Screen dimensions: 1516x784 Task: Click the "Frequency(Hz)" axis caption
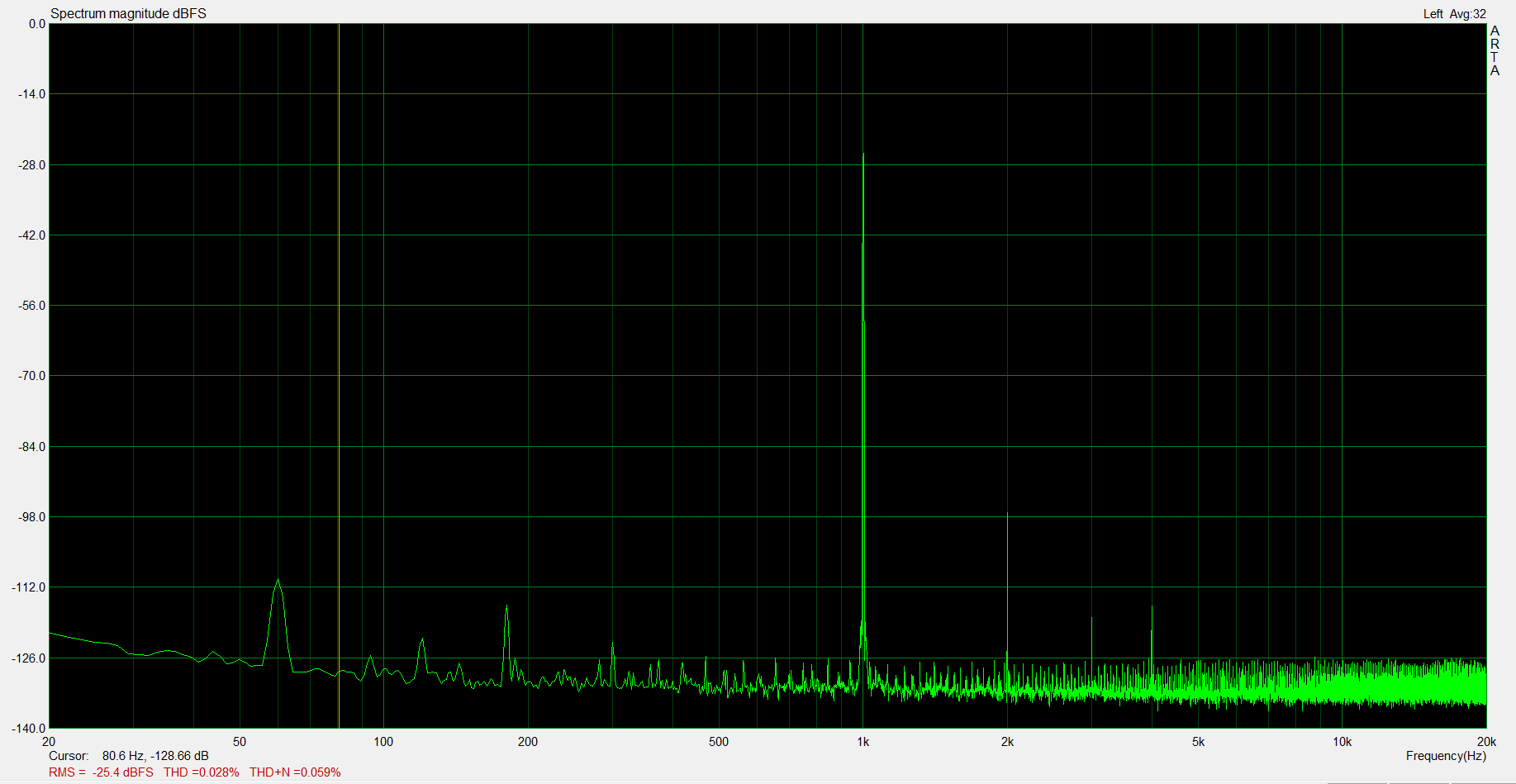[1446, 756]
